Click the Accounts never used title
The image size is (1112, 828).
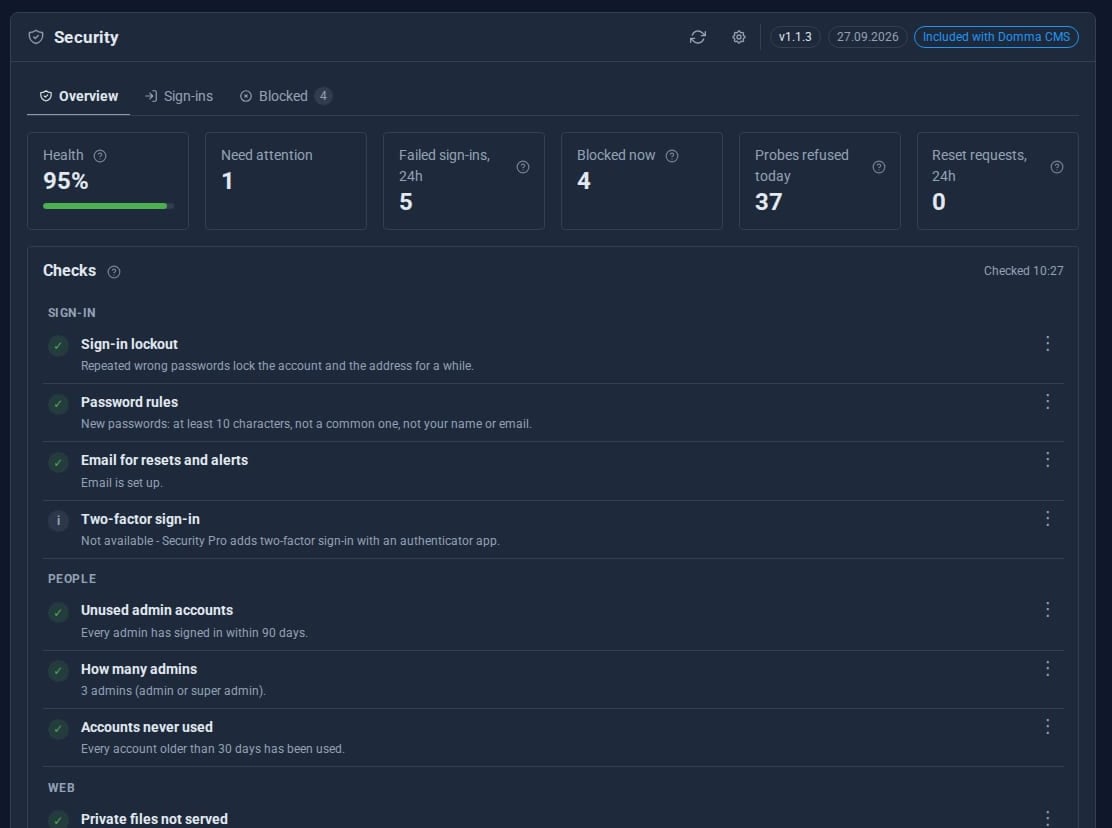click(147, 727)
